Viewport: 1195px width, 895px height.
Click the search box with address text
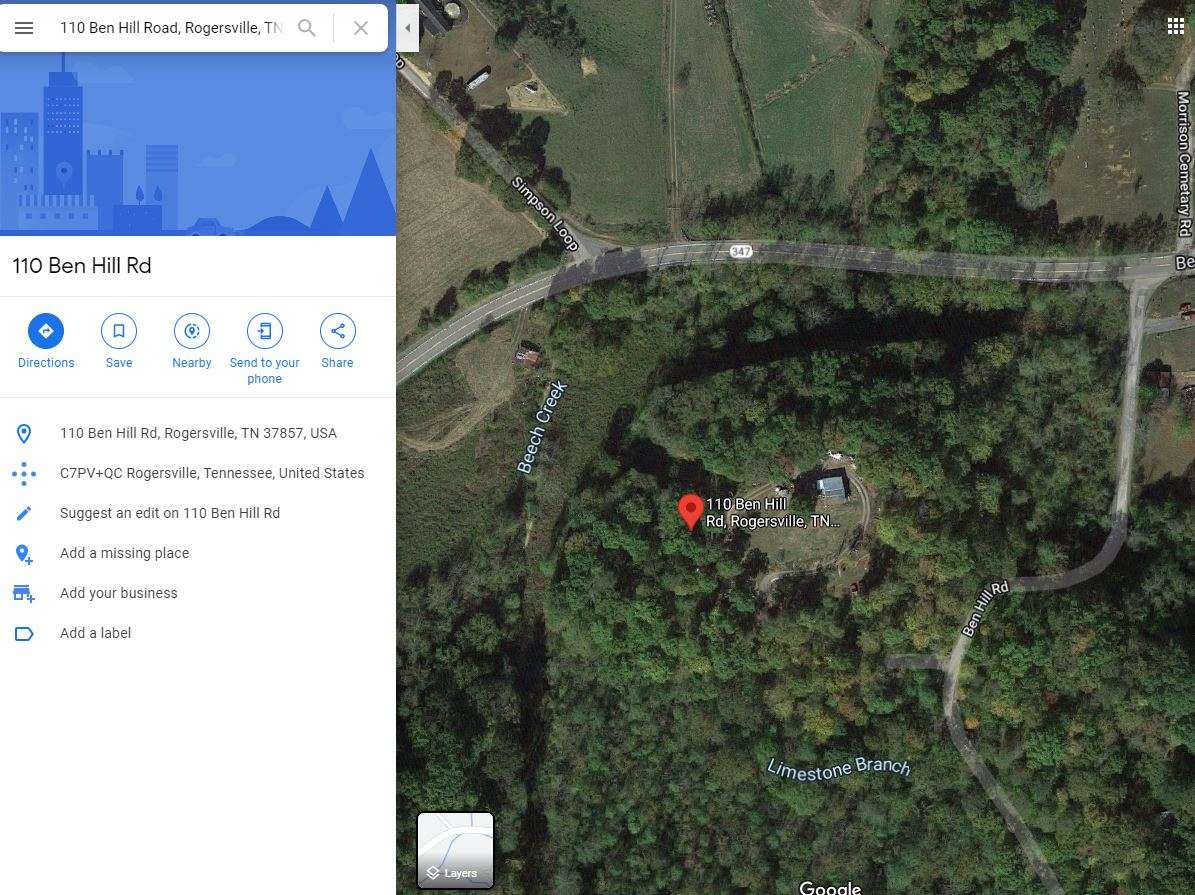coord(171,28)
